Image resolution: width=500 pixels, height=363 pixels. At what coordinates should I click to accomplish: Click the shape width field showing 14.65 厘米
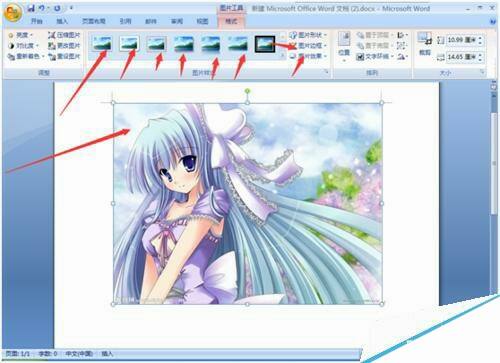coord(461,57)
